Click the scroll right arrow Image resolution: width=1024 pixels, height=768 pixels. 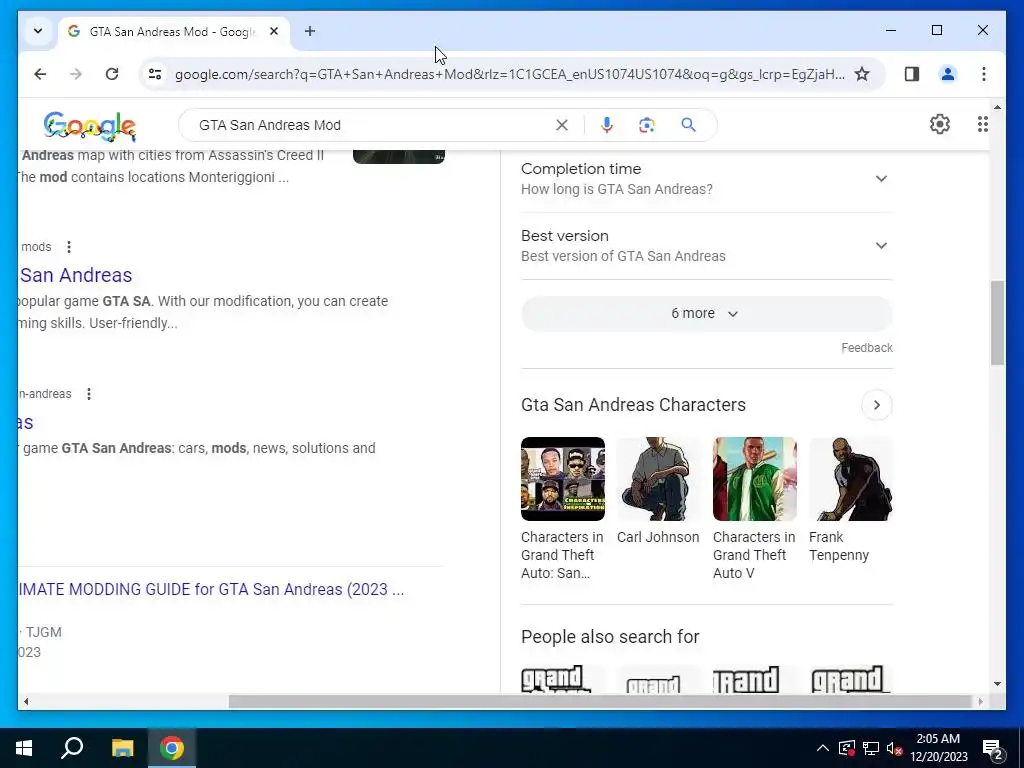click(980, 701)
